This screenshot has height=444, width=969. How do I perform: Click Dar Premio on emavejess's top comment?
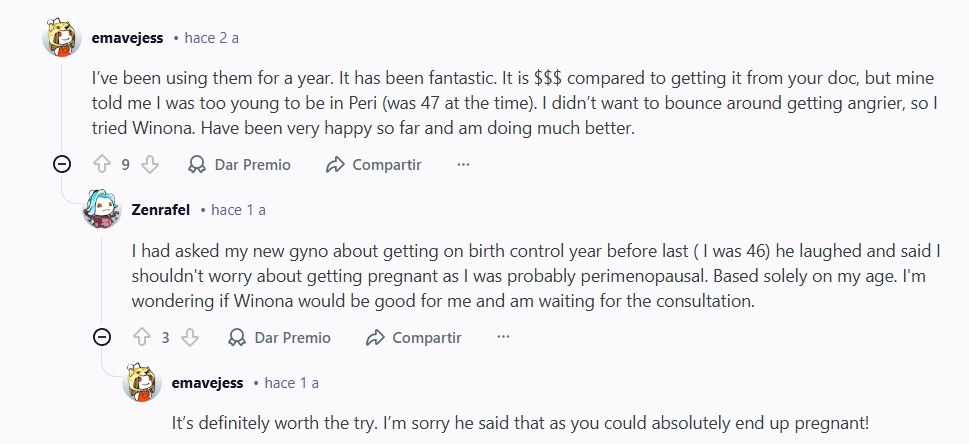tap(240, 165)
